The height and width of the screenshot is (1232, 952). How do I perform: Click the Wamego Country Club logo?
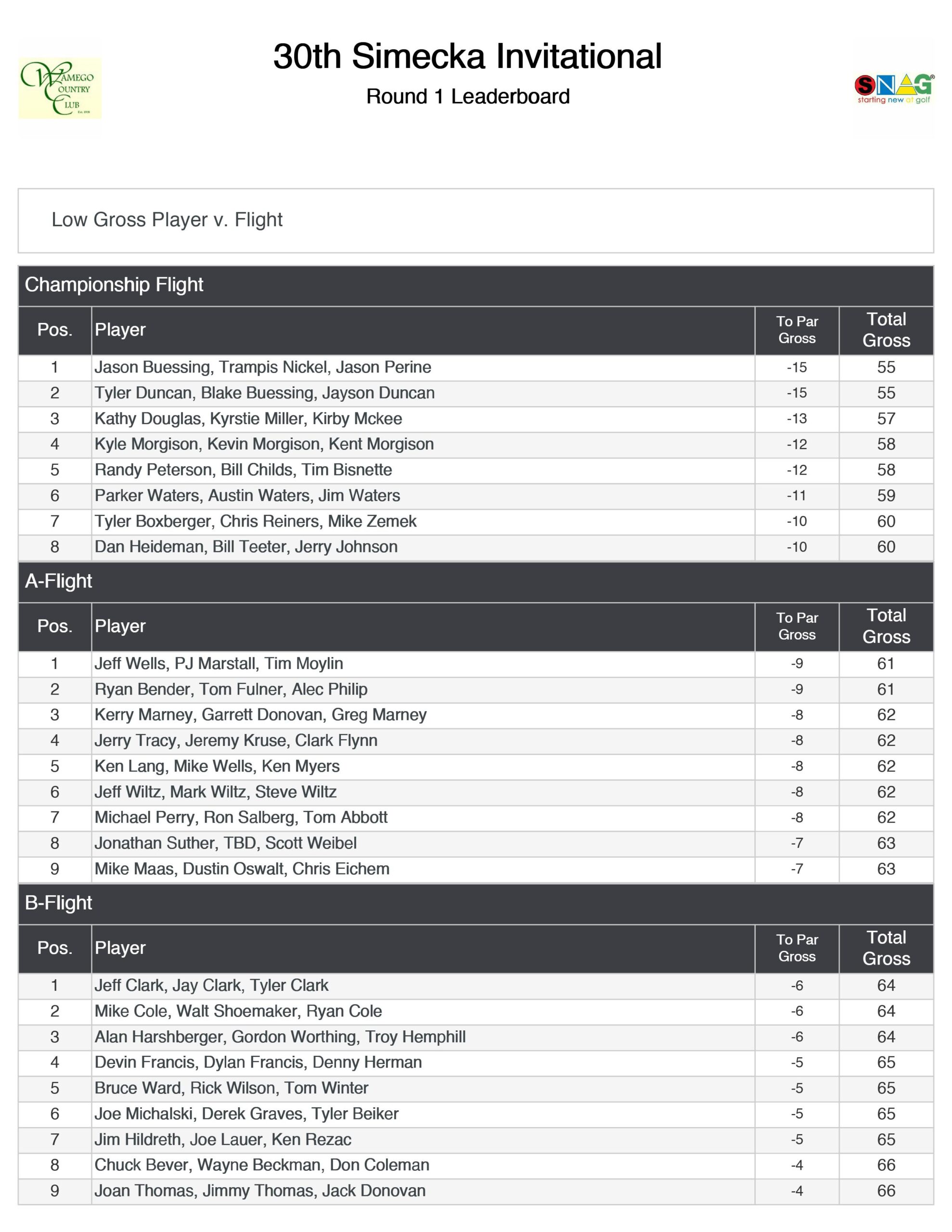tap(60, 88)
